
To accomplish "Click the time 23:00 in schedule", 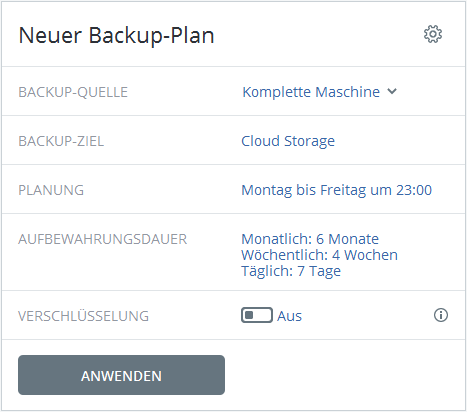I will pyautogui.click(x=414, y=190).
